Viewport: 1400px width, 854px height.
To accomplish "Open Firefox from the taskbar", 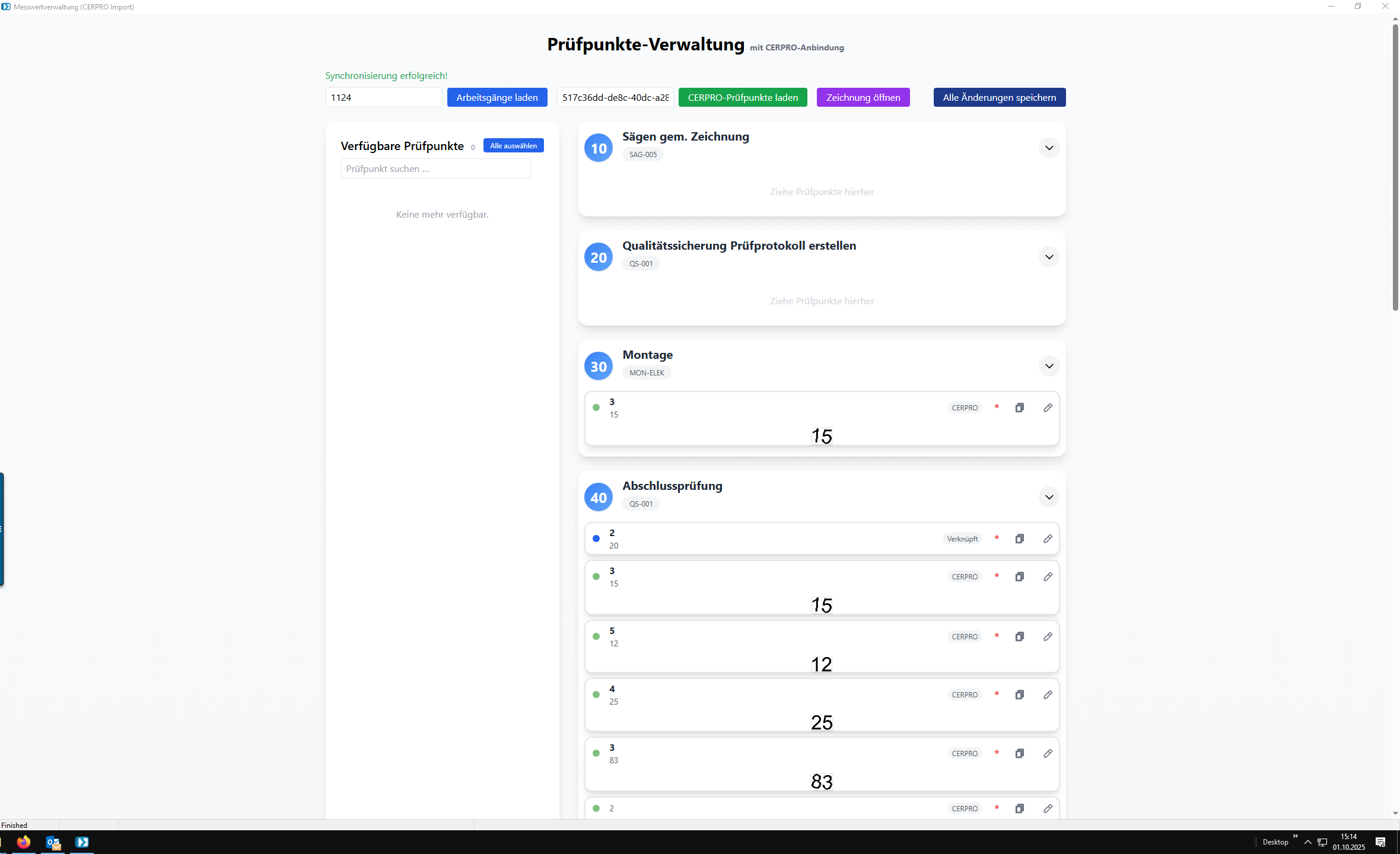I will 24,842.
